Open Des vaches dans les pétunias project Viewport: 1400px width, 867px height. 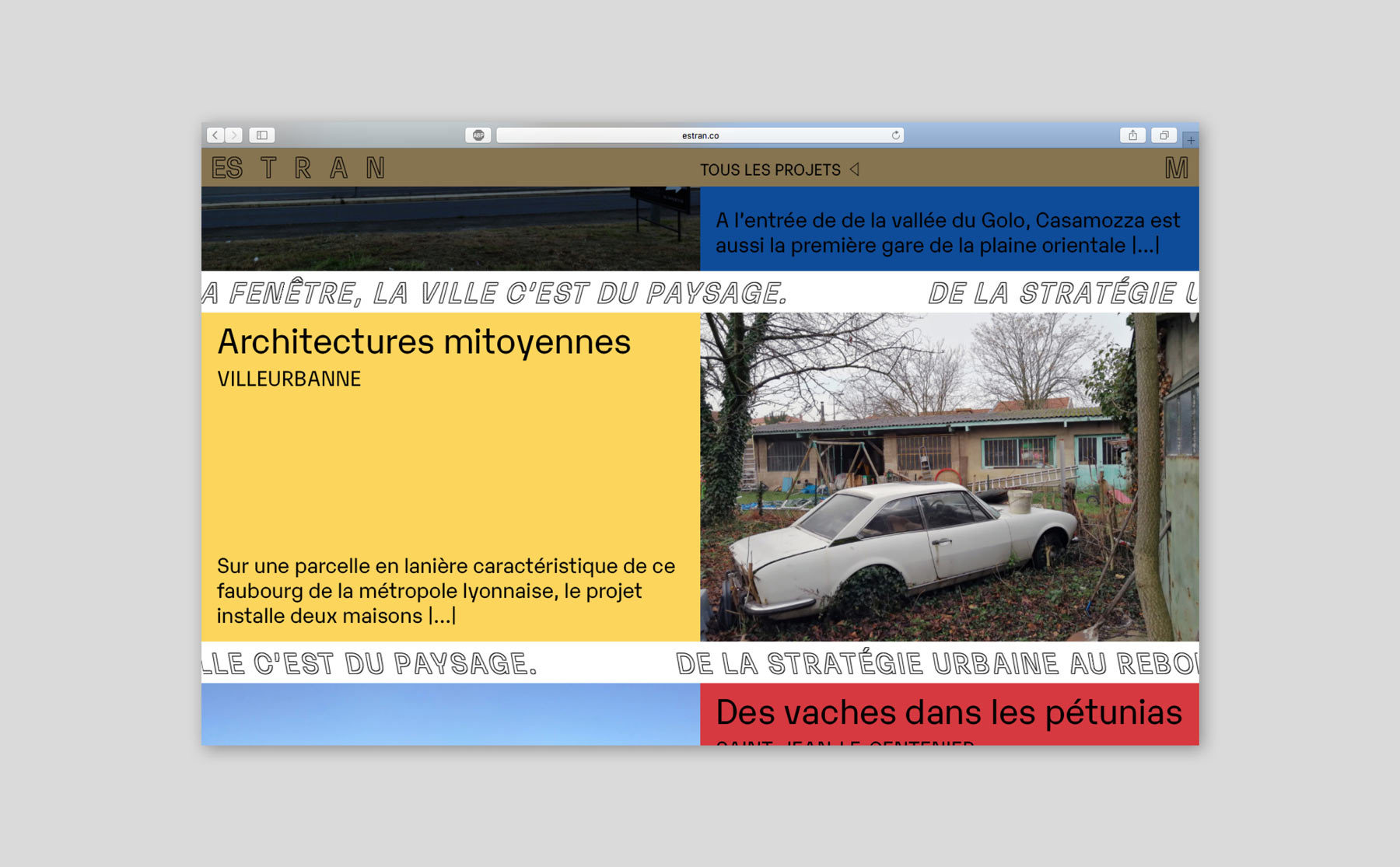[x=948, y=712]
